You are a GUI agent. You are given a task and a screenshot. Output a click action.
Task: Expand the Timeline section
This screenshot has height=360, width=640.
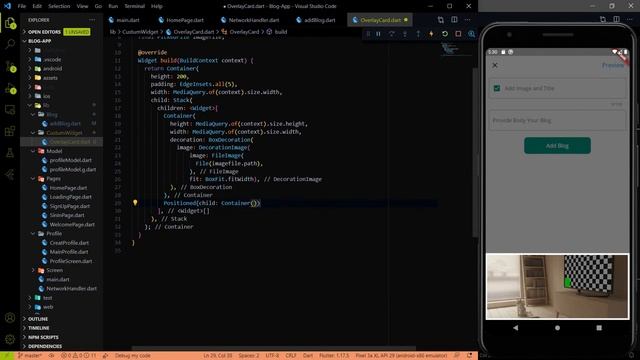tap(39, 328)
